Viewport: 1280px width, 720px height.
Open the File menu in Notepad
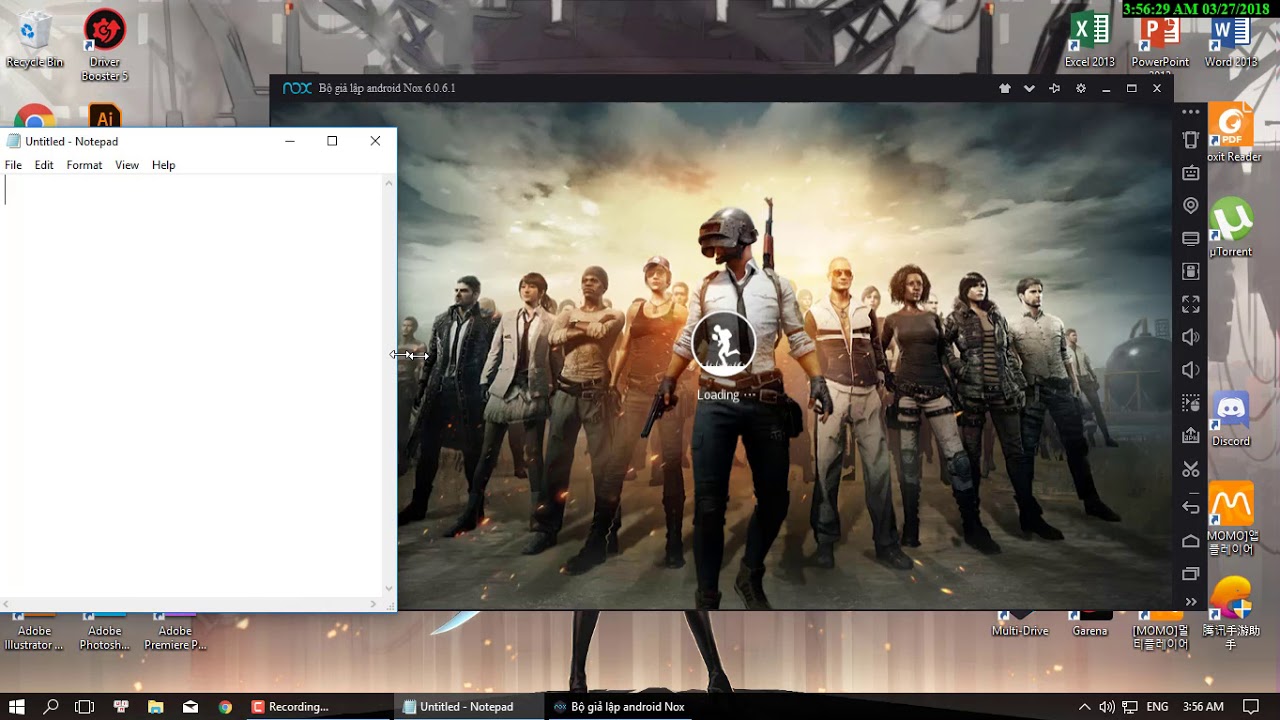(13, 165)
